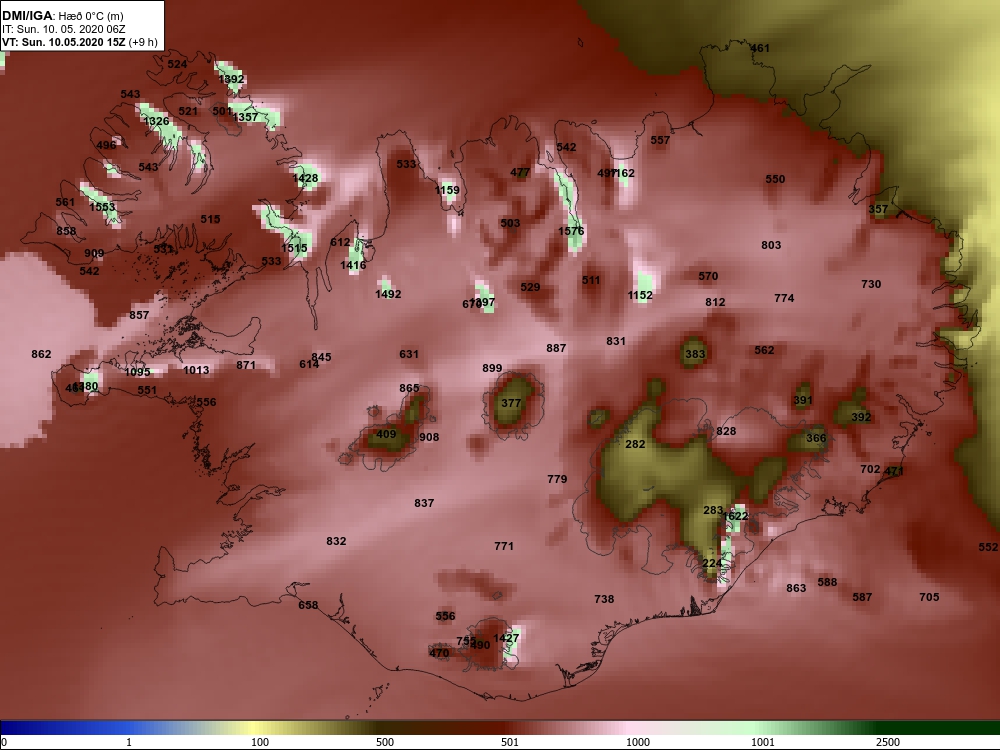
Task: Select the 366 value on the map
Action: tap(816, 438)
